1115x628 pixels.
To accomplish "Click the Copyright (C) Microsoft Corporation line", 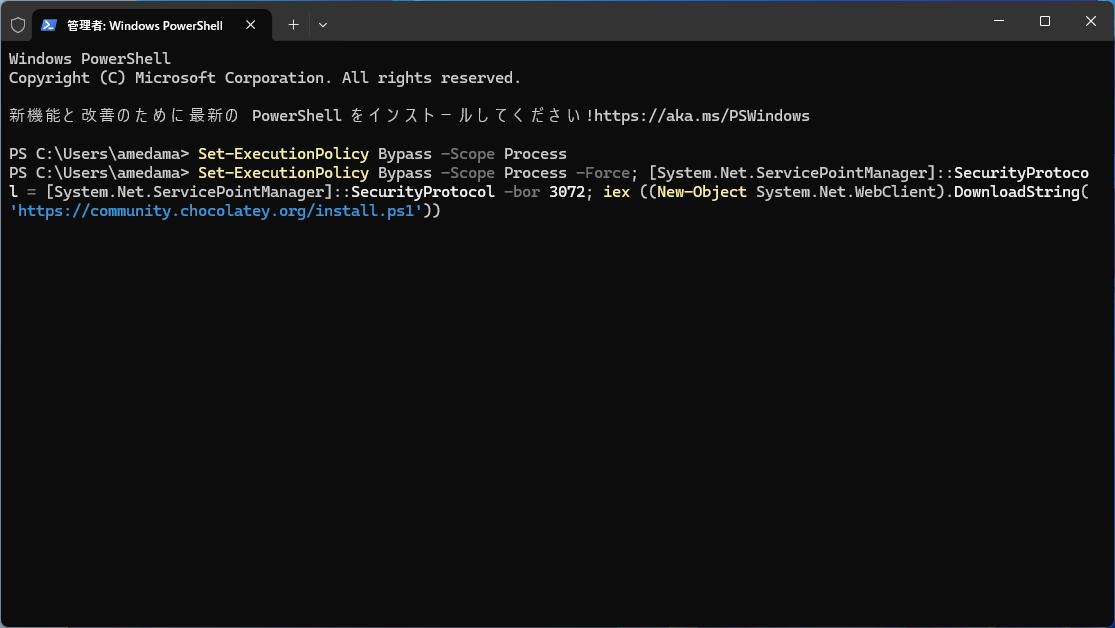I will [x=265, y=78].
